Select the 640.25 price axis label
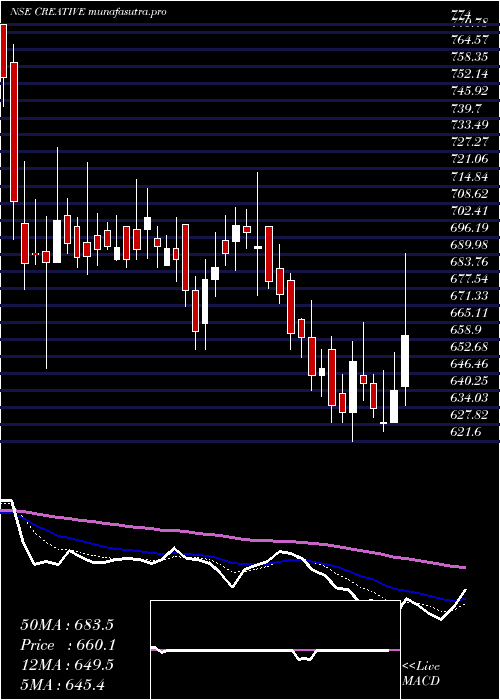Image resolution: width=500 pixels, height=700 pixels. pos(470,381)
